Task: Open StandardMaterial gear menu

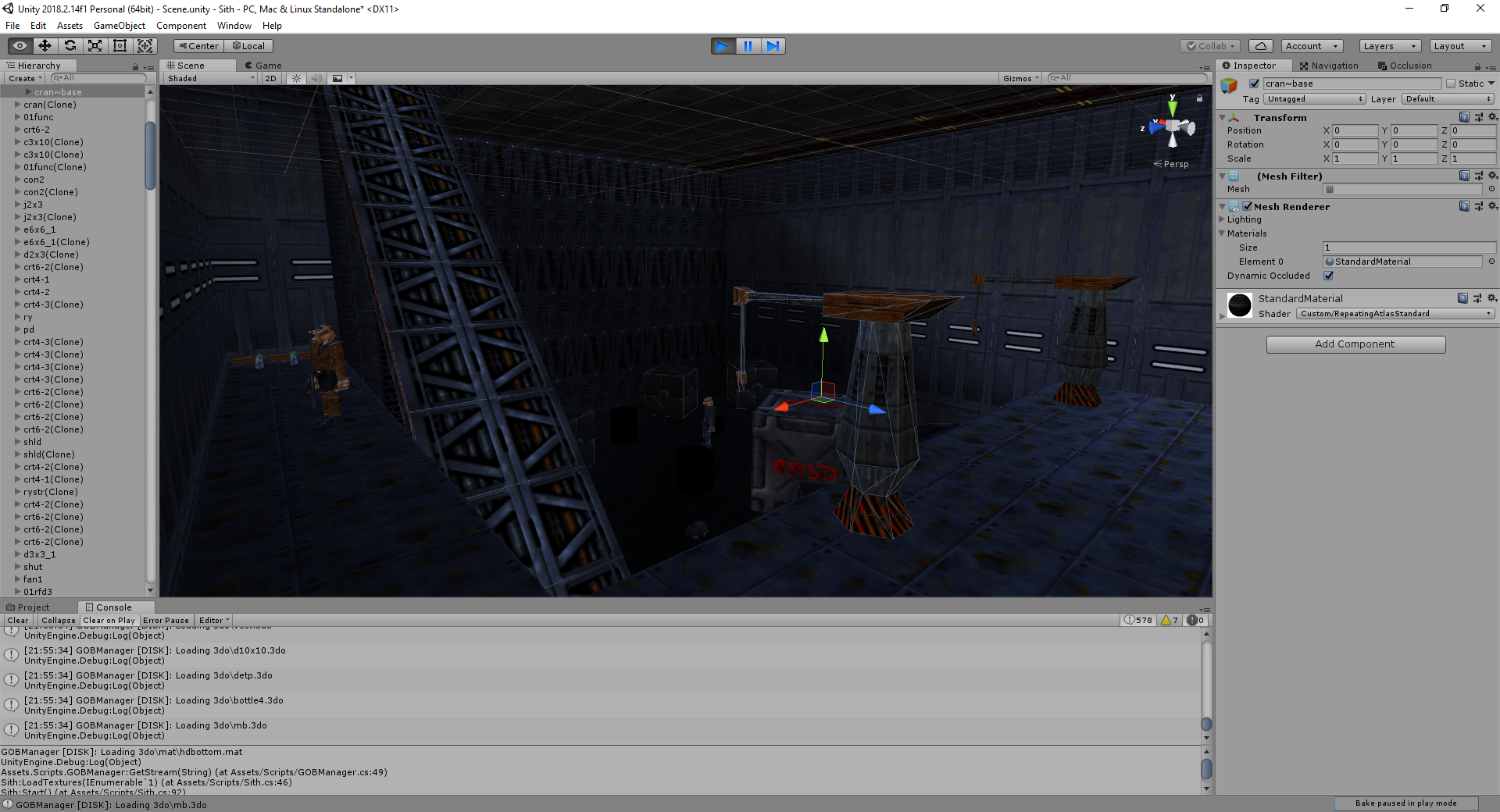Action: click(x=1492, y=298)
